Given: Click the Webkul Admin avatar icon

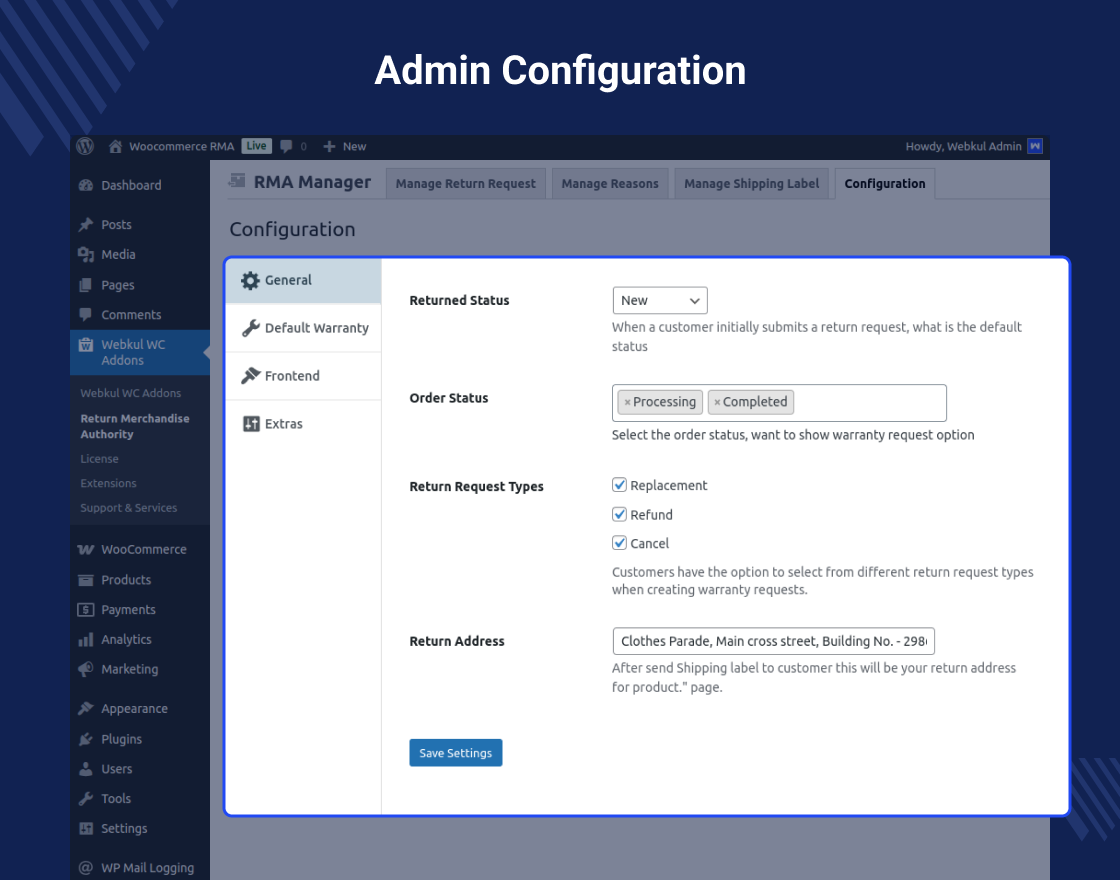Looking at the screenshot, I should pos(1035,146).
